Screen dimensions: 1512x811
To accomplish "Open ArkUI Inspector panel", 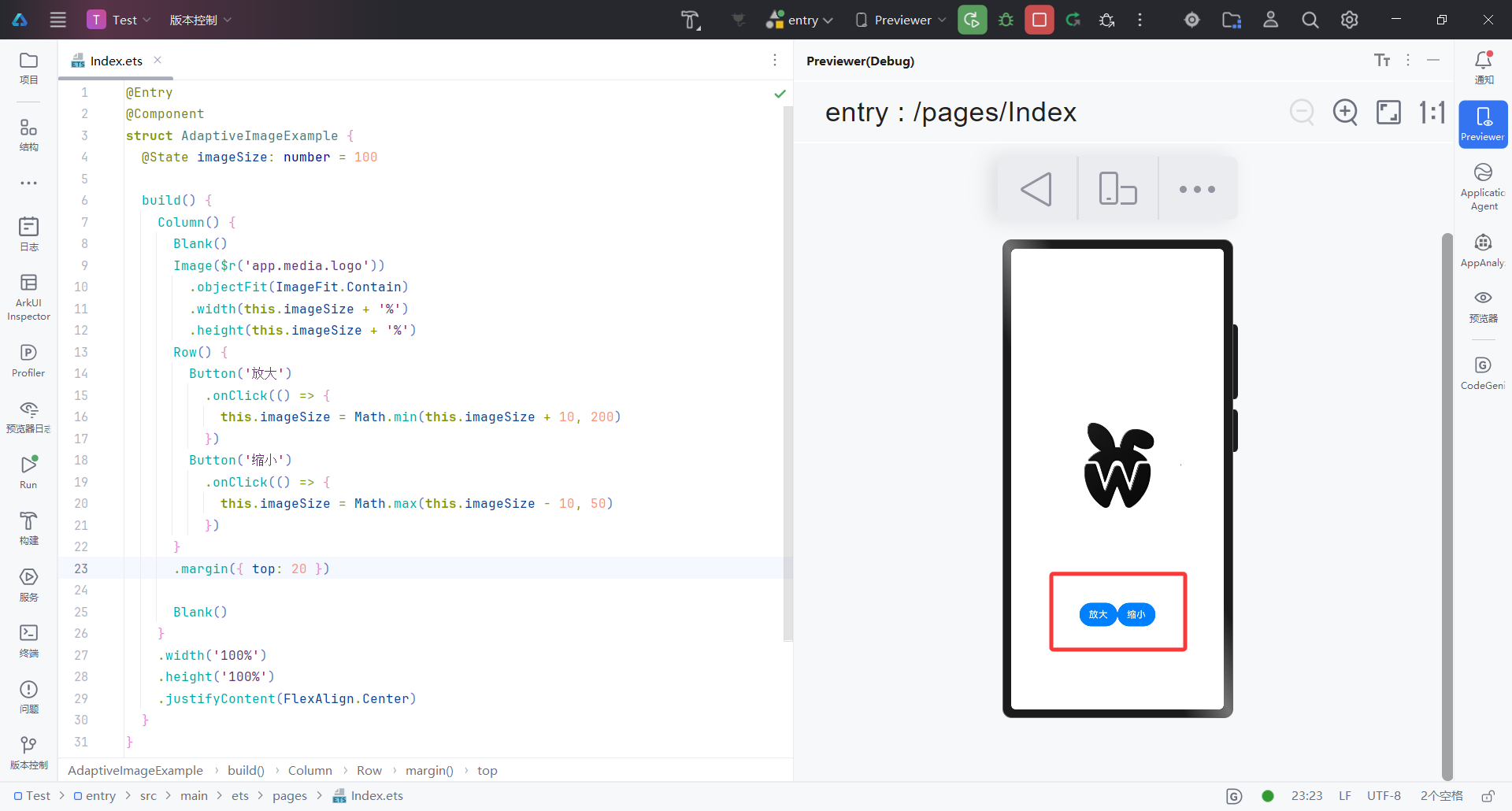I will [x=28, y=297].
